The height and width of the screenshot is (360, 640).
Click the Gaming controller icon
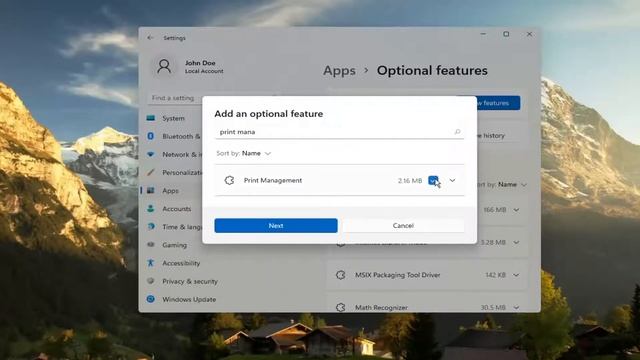tap(151, 245)
